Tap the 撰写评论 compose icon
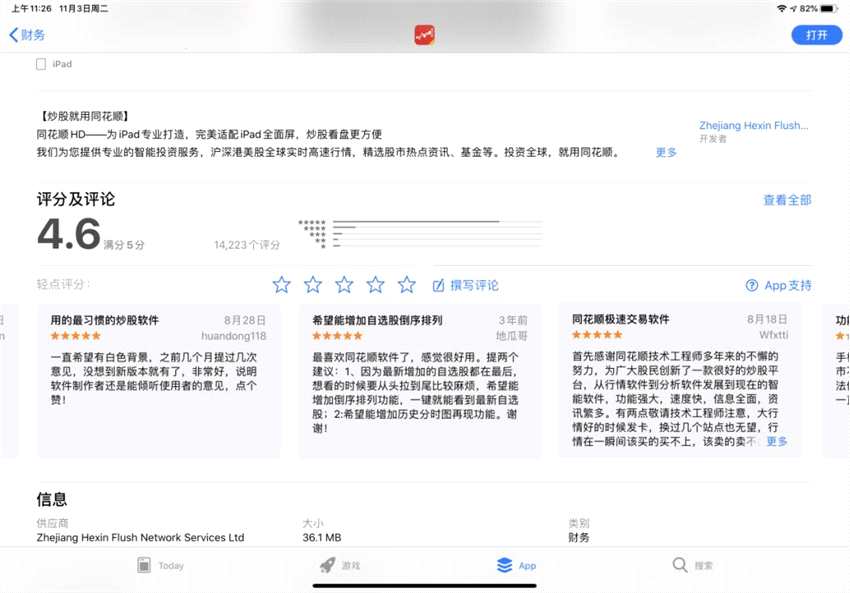This screenshot has width=850, height=593. point(438,285)
